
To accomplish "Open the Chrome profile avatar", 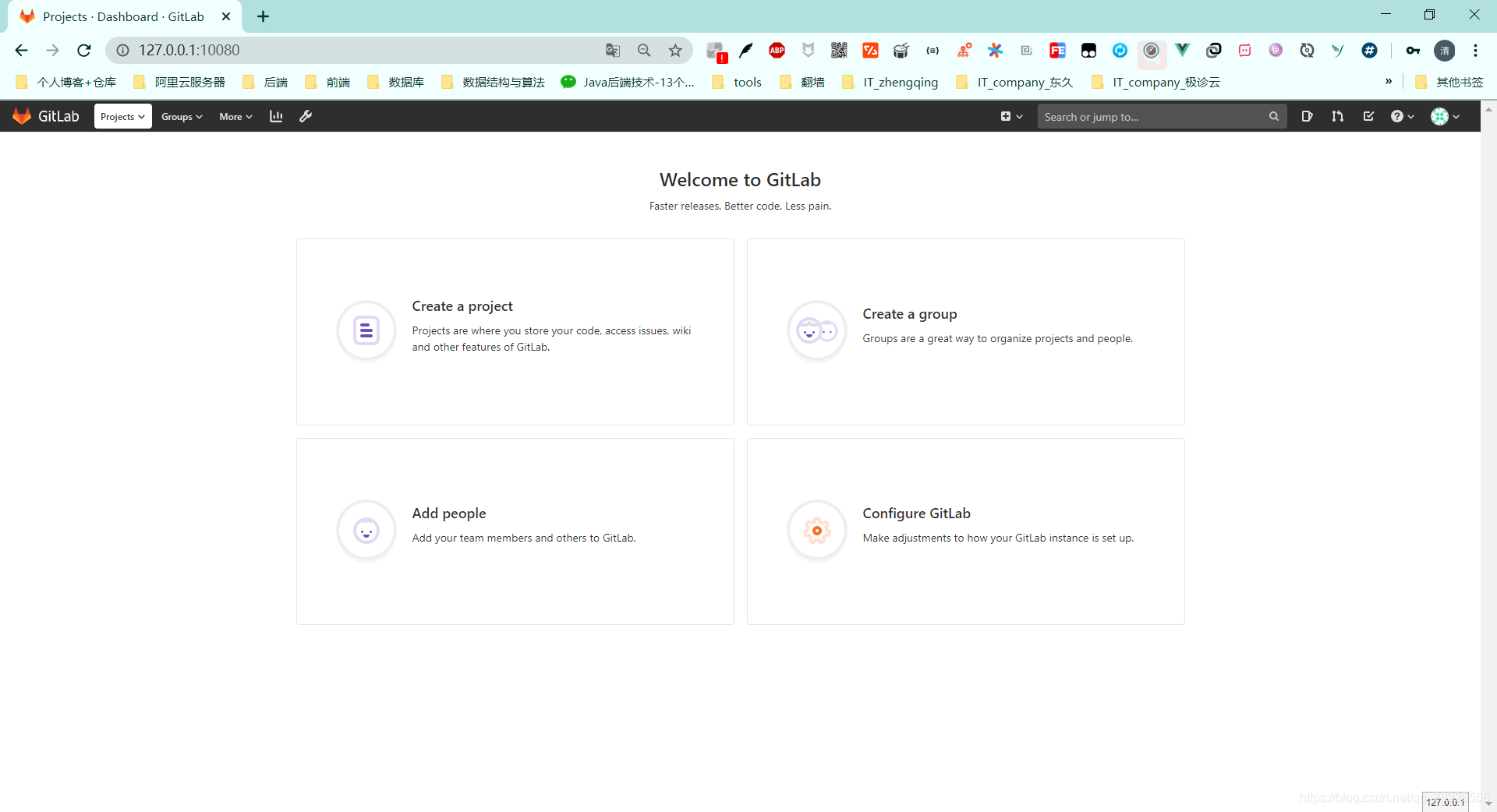I will pos(1445,50).
